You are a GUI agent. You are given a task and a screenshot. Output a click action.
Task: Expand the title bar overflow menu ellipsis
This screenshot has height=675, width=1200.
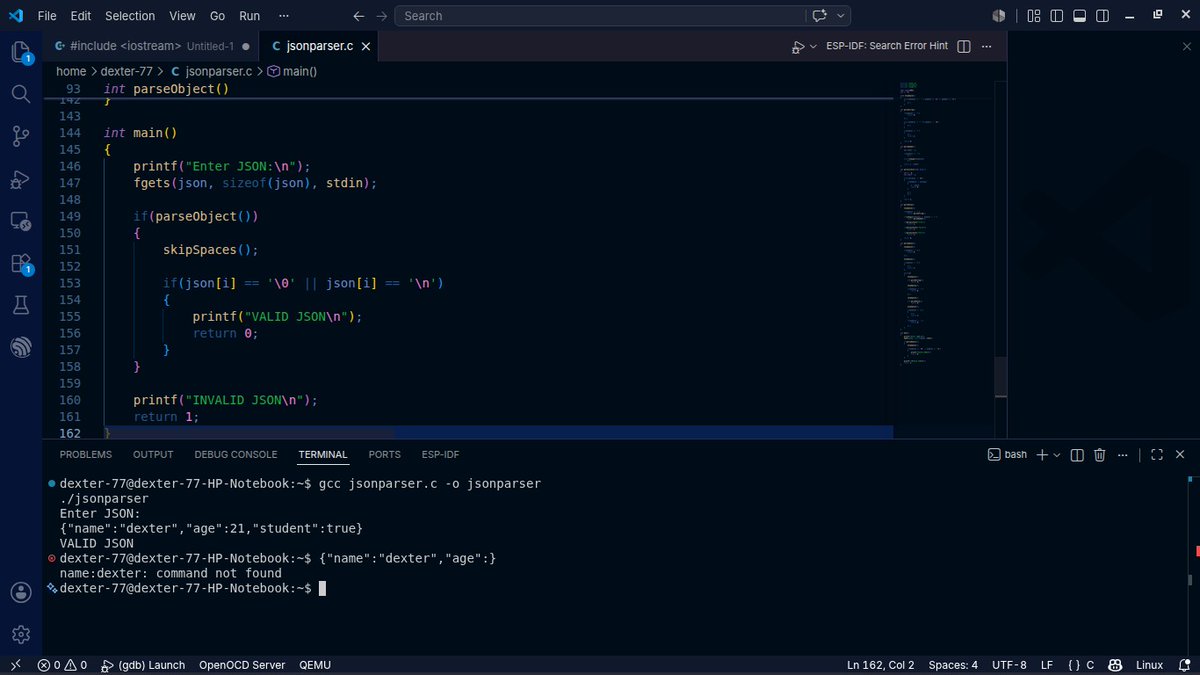[x=285, y=16]
